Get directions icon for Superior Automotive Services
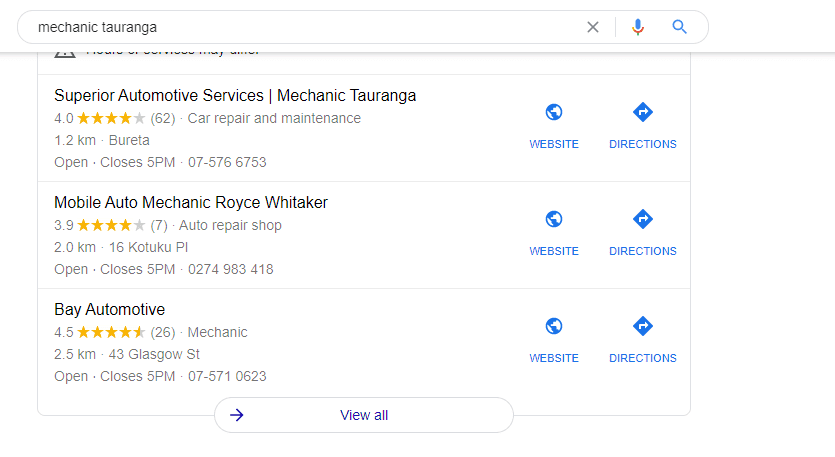This screenshot has width=835, height=457. 643,112
